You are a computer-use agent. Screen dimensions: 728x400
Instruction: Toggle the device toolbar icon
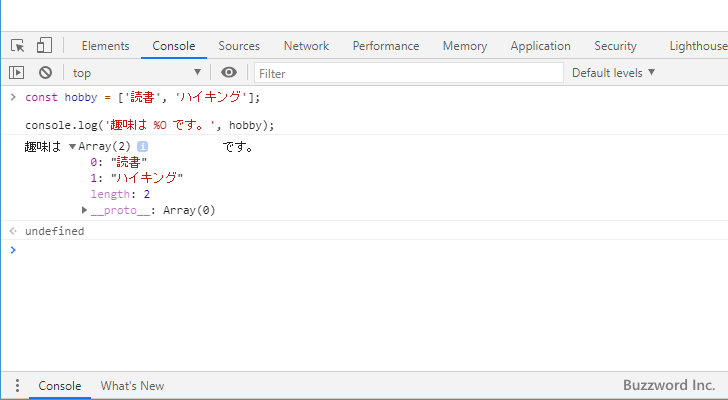[44, 45]
